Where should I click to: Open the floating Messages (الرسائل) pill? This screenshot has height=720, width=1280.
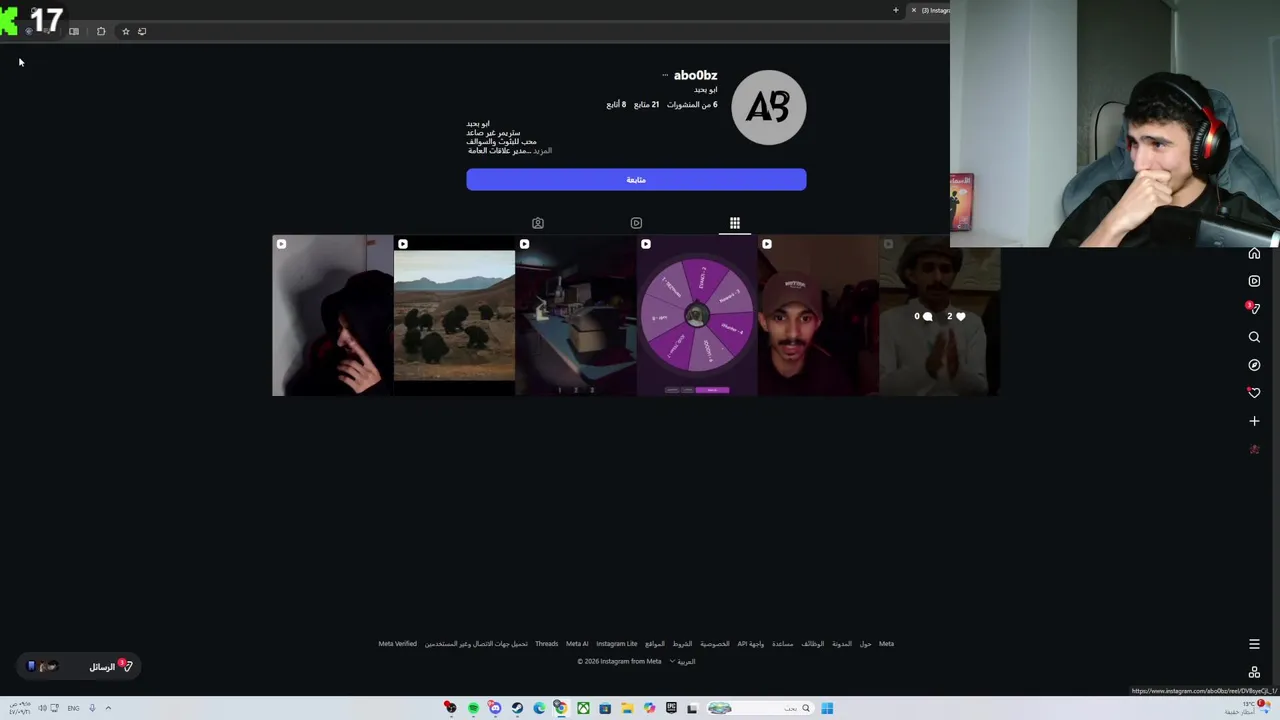point(80,666)
